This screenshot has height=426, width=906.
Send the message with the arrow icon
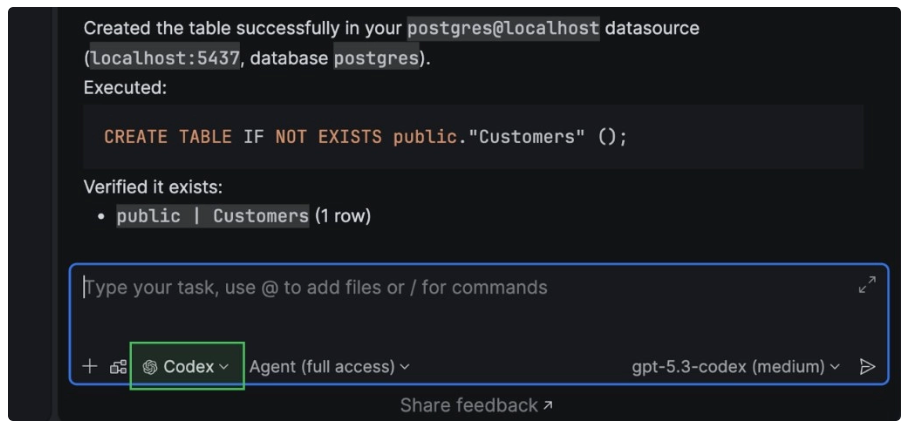coord(867,367)
